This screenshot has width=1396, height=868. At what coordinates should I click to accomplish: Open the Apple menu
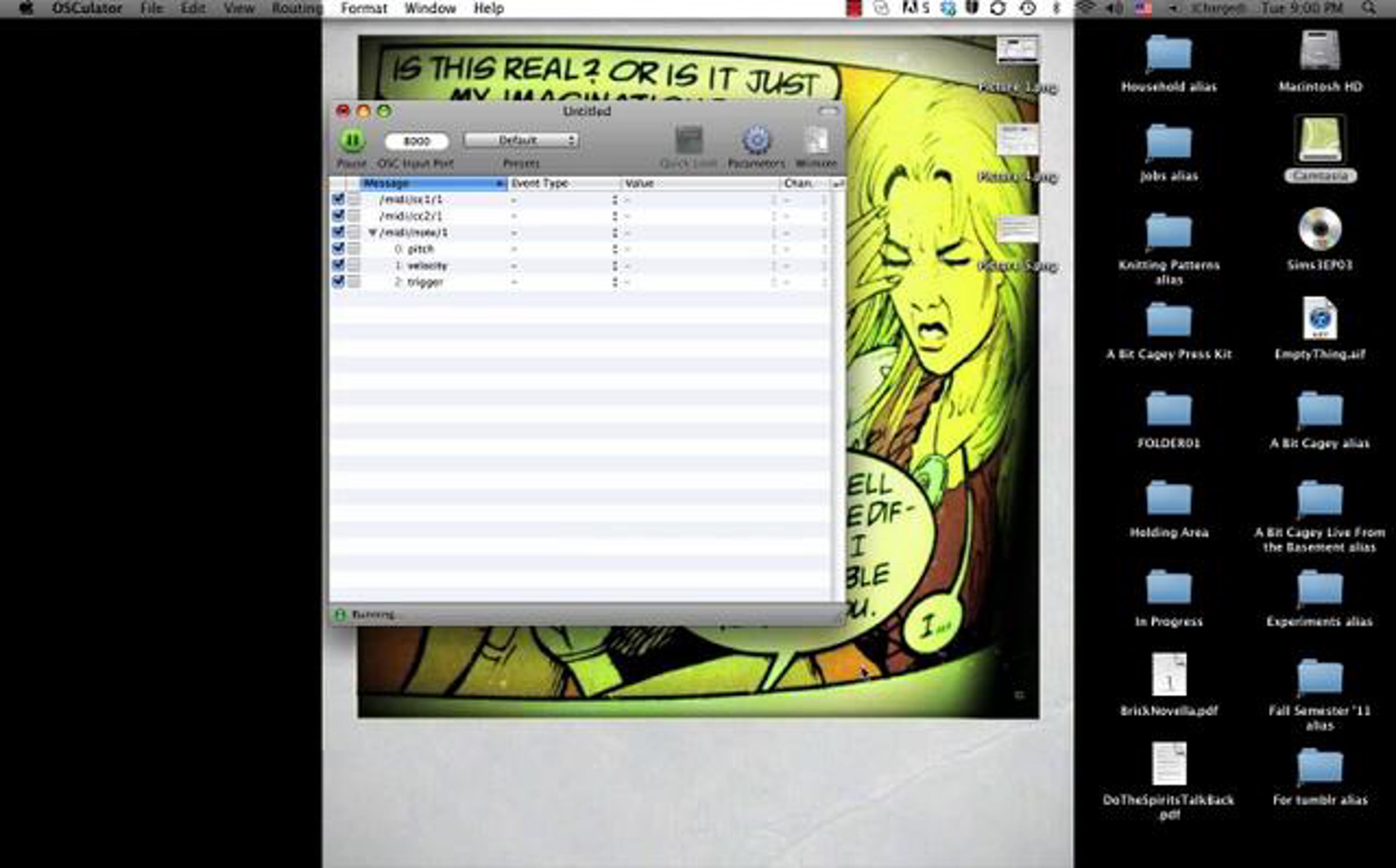pyautogui.click(x=26, y=9)
